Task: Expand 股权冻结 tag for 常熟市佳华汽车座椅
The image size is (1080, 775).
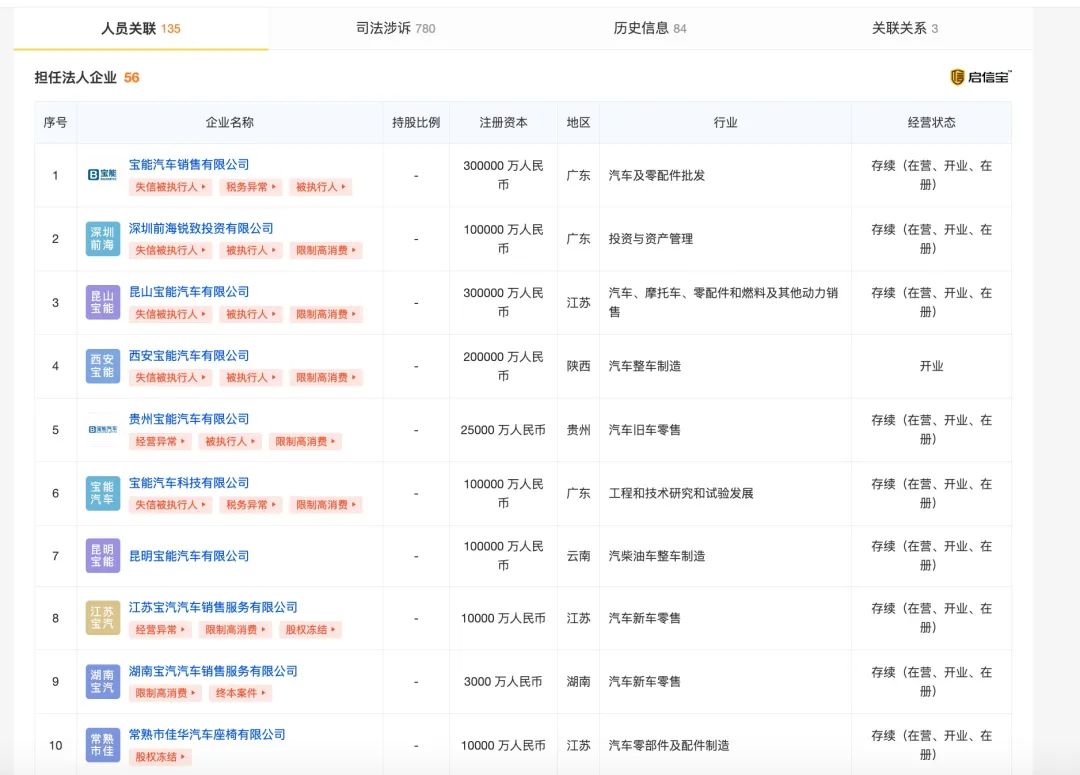Action: click(160, 757)
